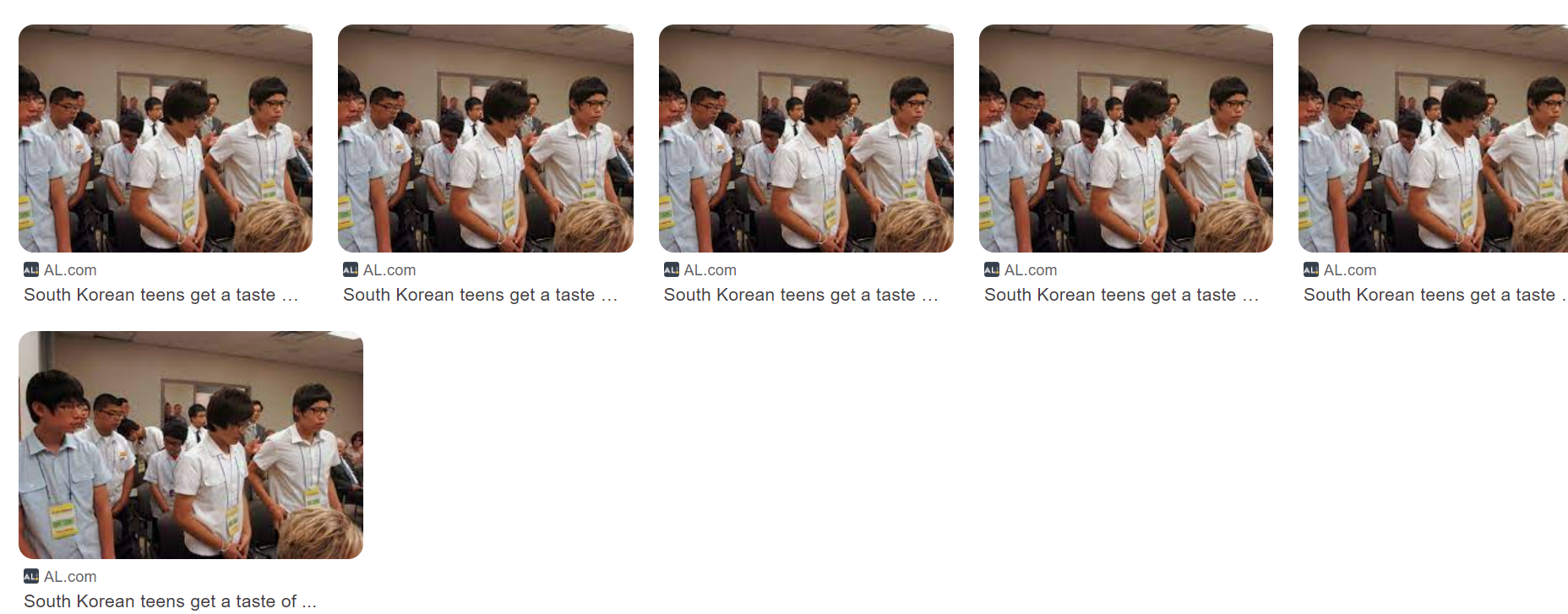Viewport: 1568px width, 614px height.
Task: Open the larger thumbnail in the second row
Action: pyautogui.click(x=191, y=445)
